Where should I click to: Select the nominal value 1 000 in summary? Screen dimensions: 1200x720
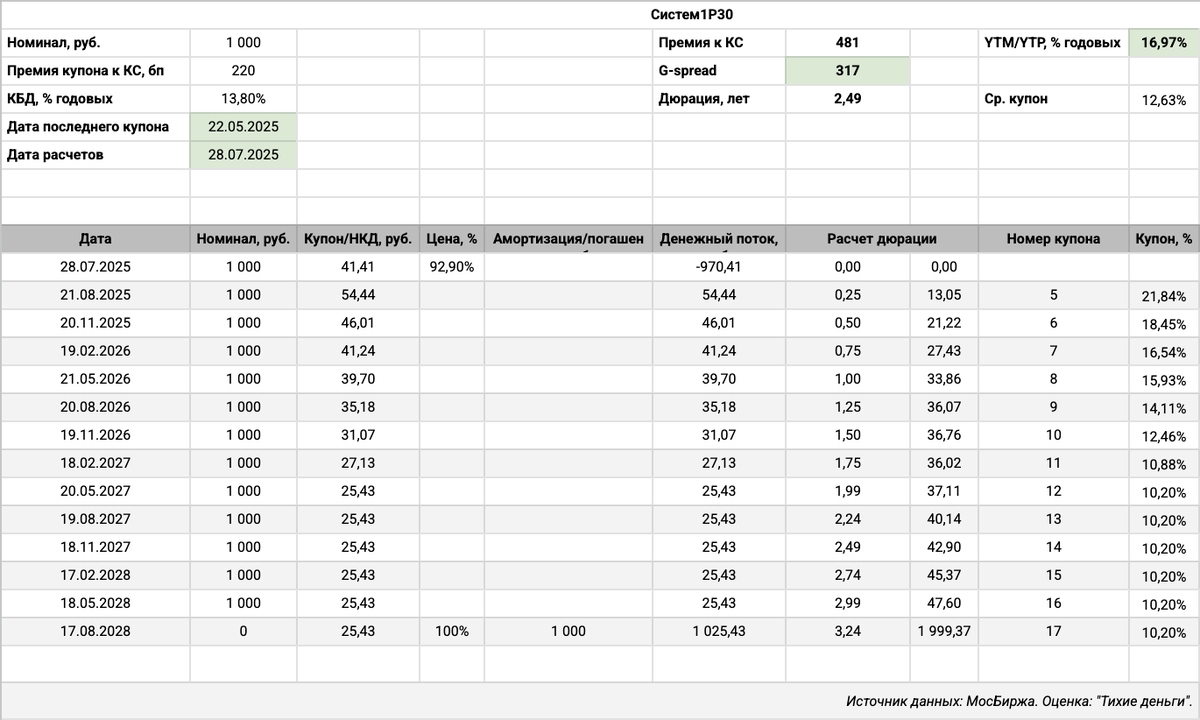click(243, 43)
